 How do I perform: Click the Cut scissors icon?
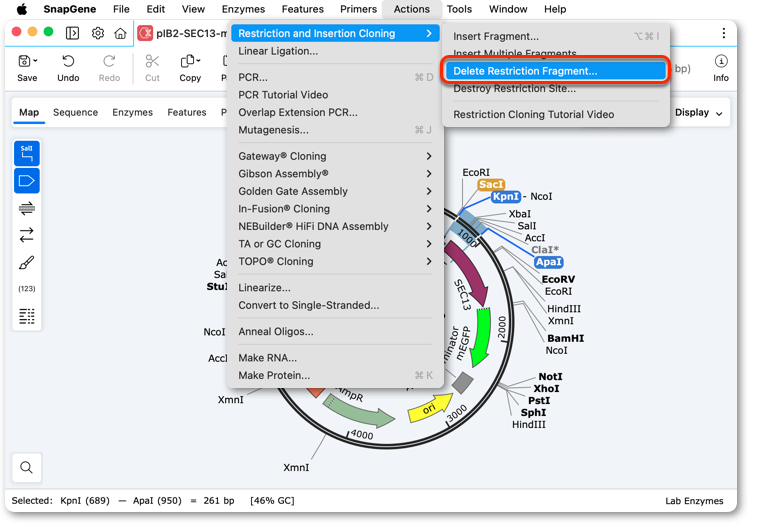coord(153,61)
